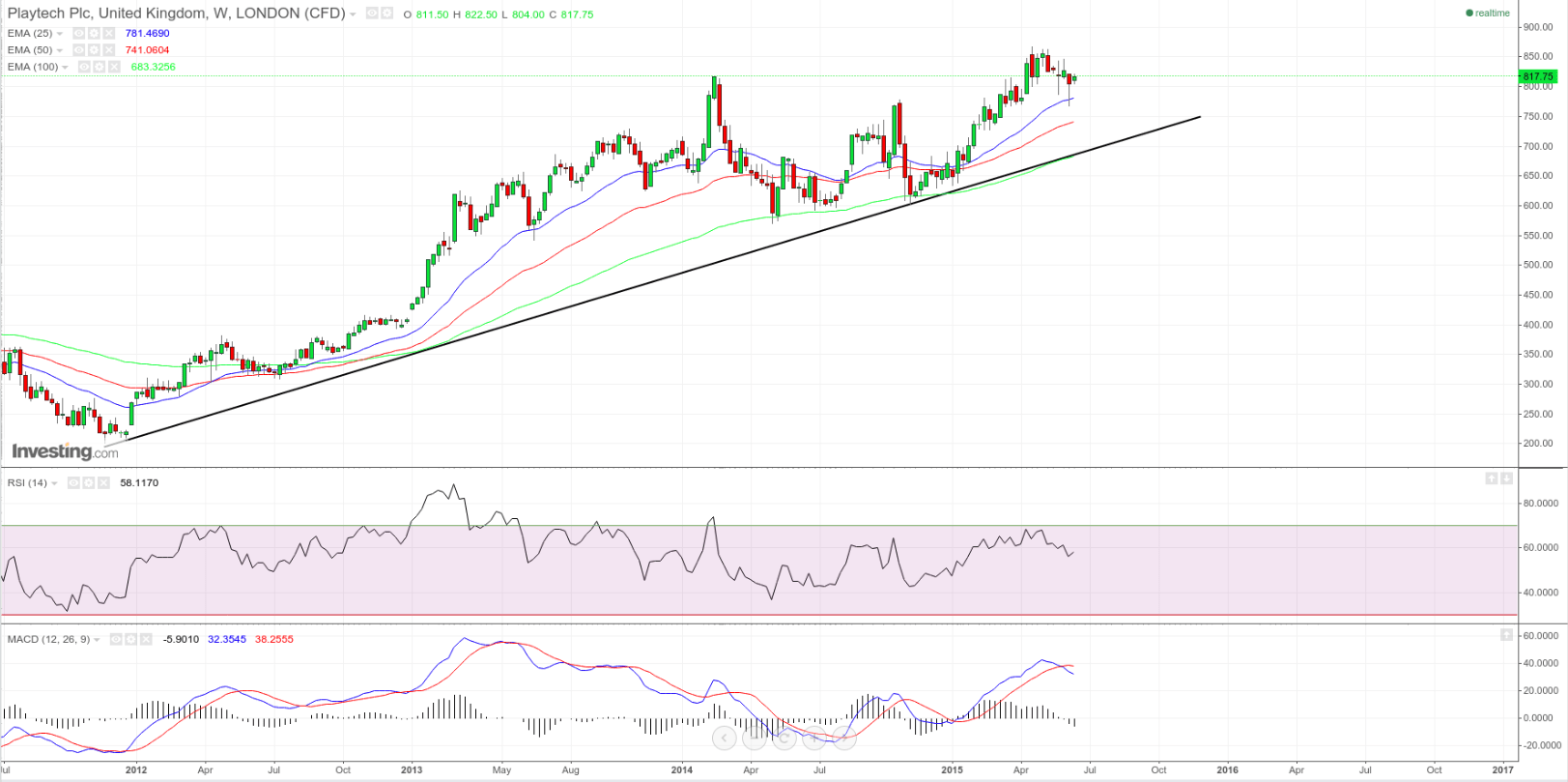Hide the EMA (50) line
Image resolution: width=1568 pixels, height=782 pixels.
pos(79,50)
